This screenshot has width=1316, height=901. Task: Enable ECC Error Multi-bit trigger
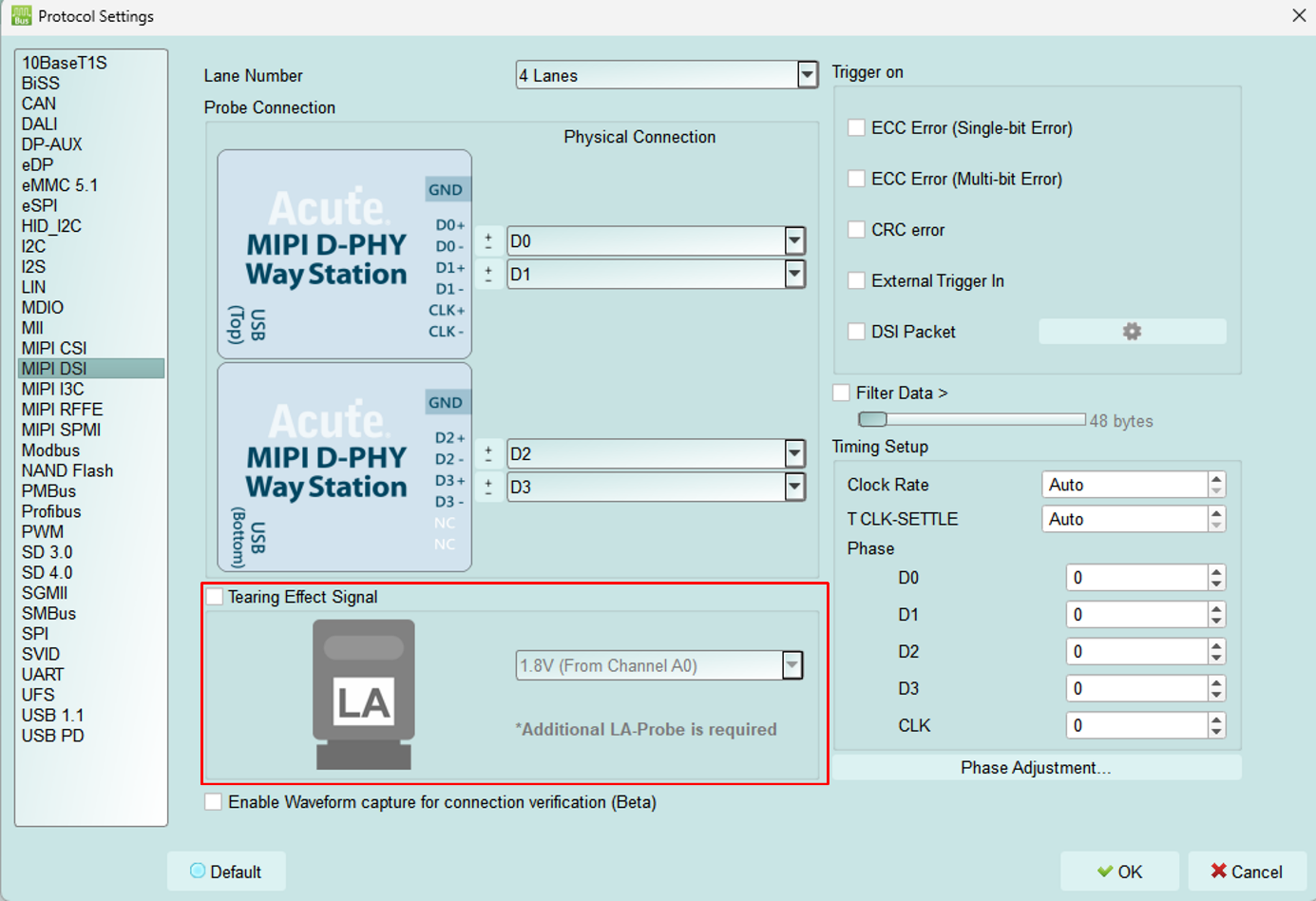tap(856, 179)
